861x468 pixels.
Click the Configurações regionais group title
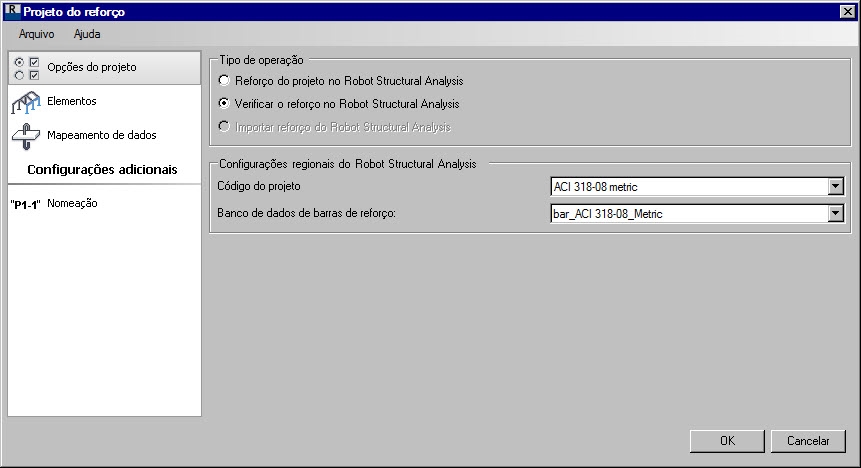coord(348,164)
